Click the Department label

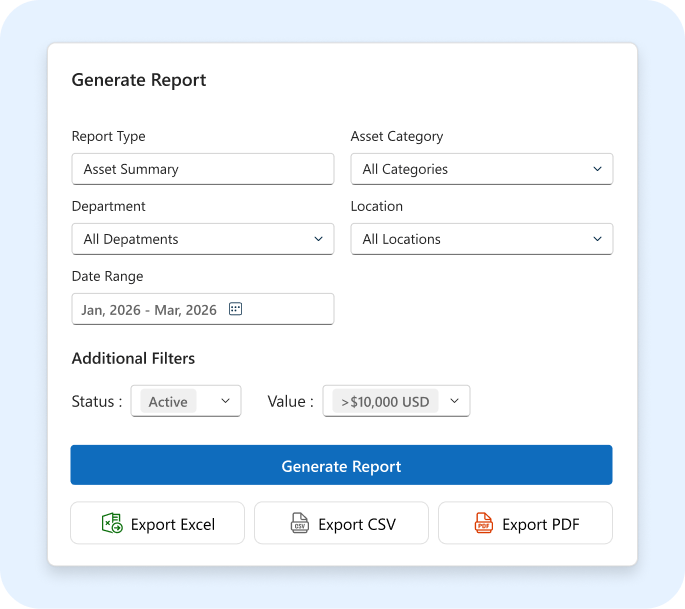click(108, 206)
